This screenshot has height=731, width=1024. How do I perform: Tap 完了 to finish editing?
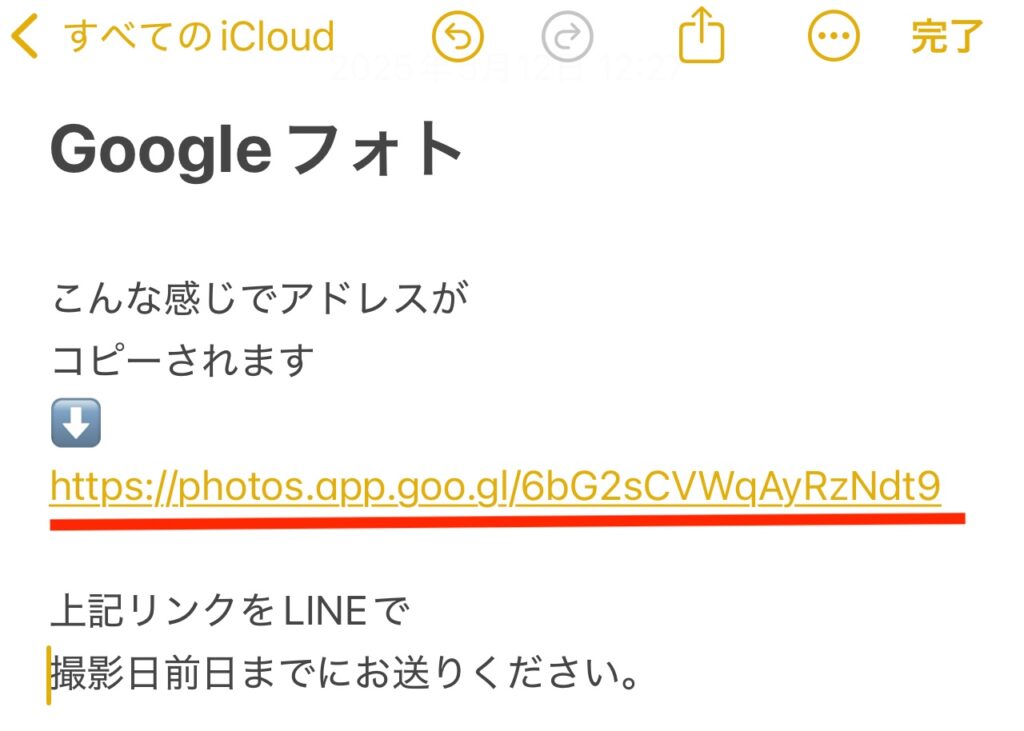click(947, 37)
